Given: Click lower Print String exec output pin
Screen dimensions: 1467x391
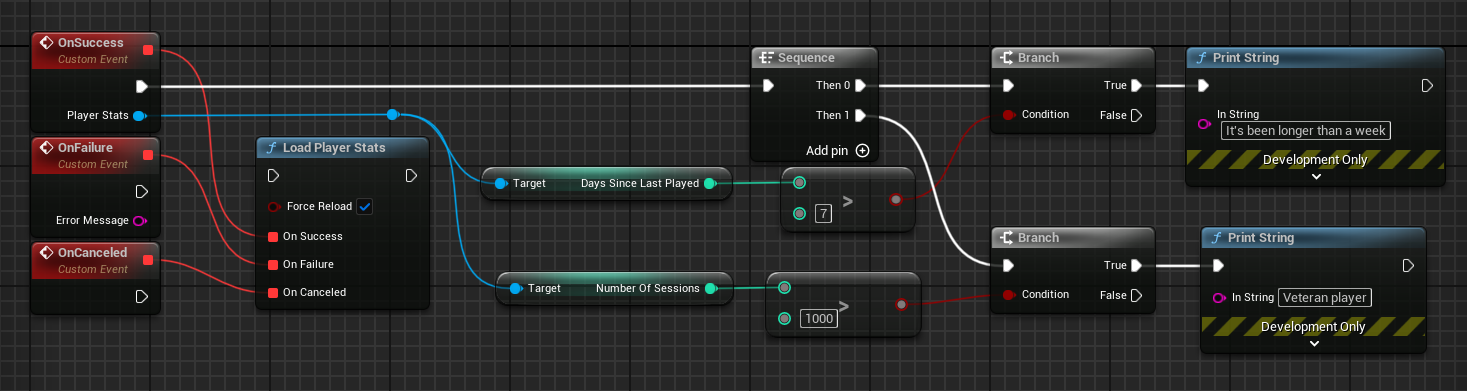Looking at the screenshot, I should [1408, 266].
